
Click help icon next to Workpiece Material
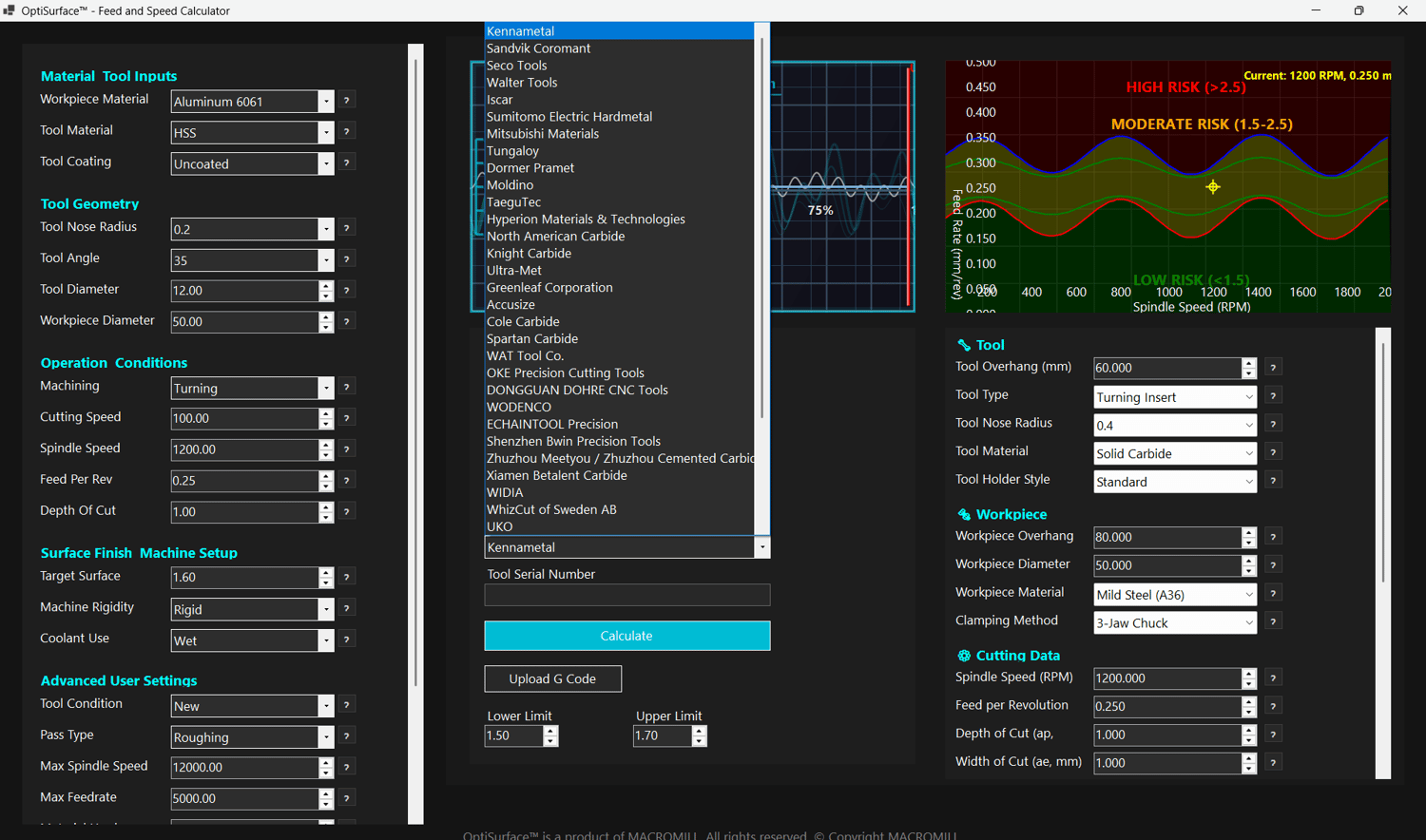coord(347,101)
